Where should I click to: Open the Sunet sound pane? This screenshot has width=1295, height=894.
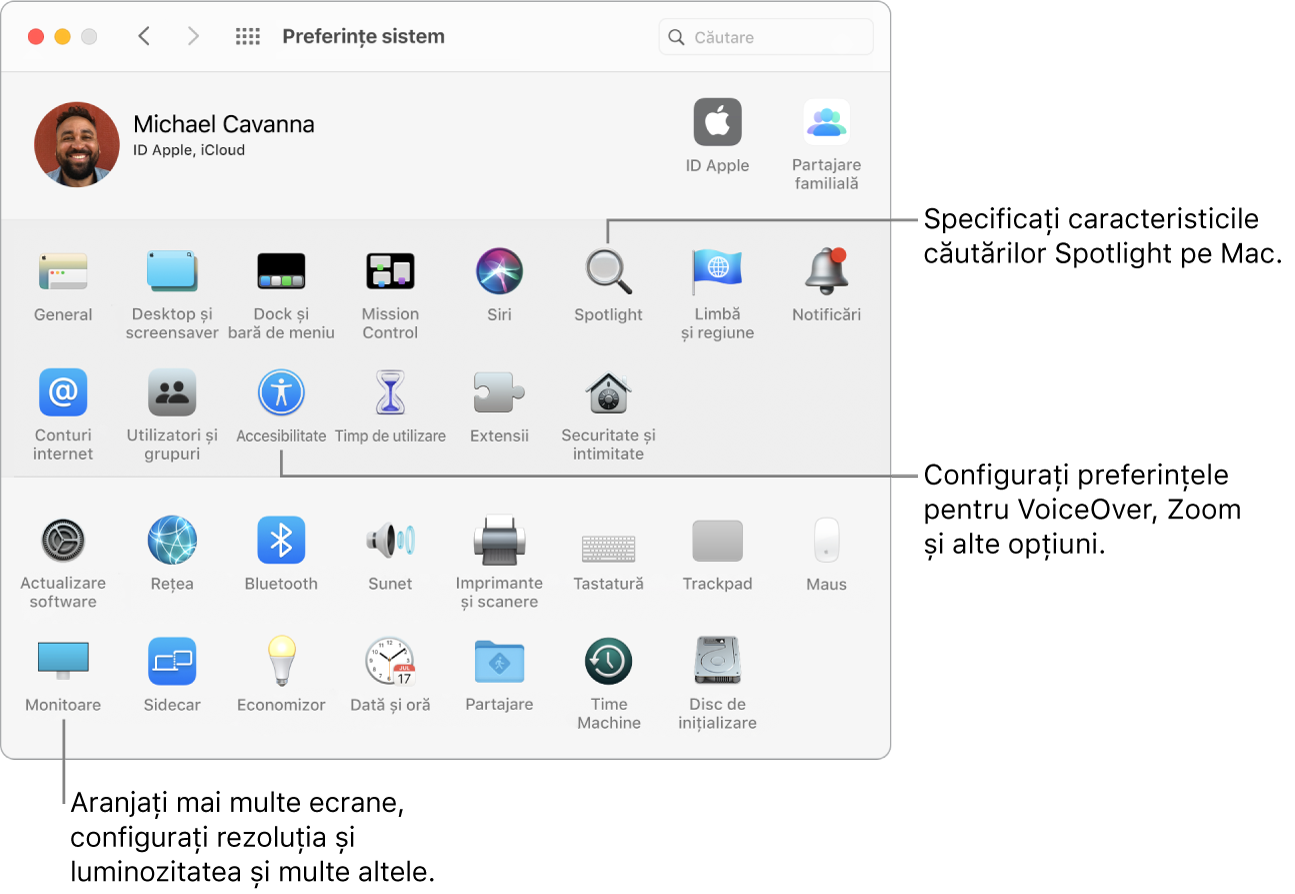pos(390,541)
